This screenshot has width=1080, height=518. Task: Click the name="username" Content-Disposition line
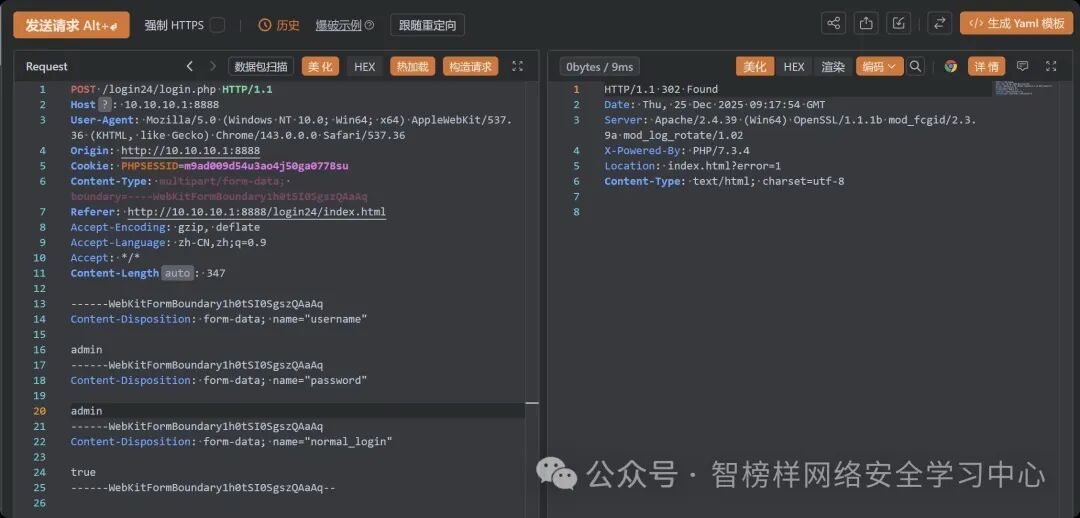click(x=219, y=319)
